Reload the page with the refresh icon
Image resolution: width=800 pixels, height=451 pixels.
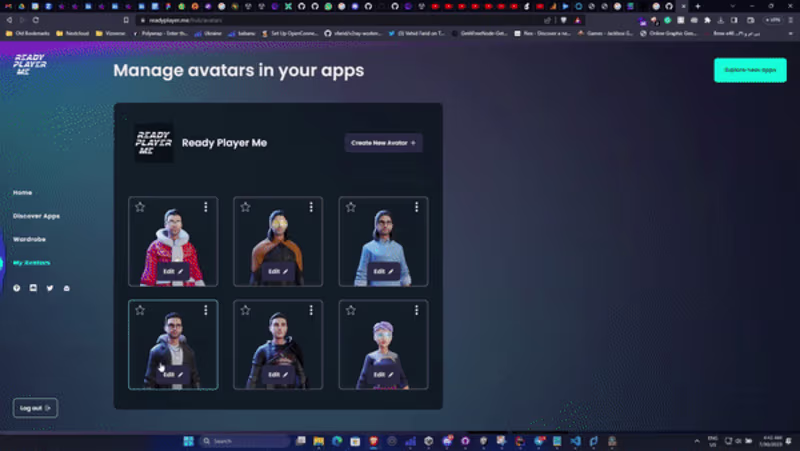point(36,20)
